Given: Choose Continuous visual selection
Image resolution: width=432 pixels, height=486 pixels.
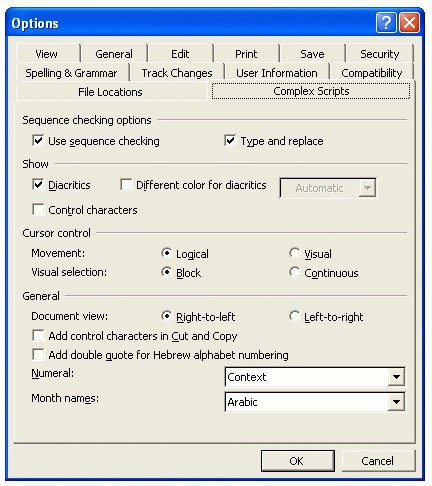Looking at the screenshot, I should [x=294, y=272].
